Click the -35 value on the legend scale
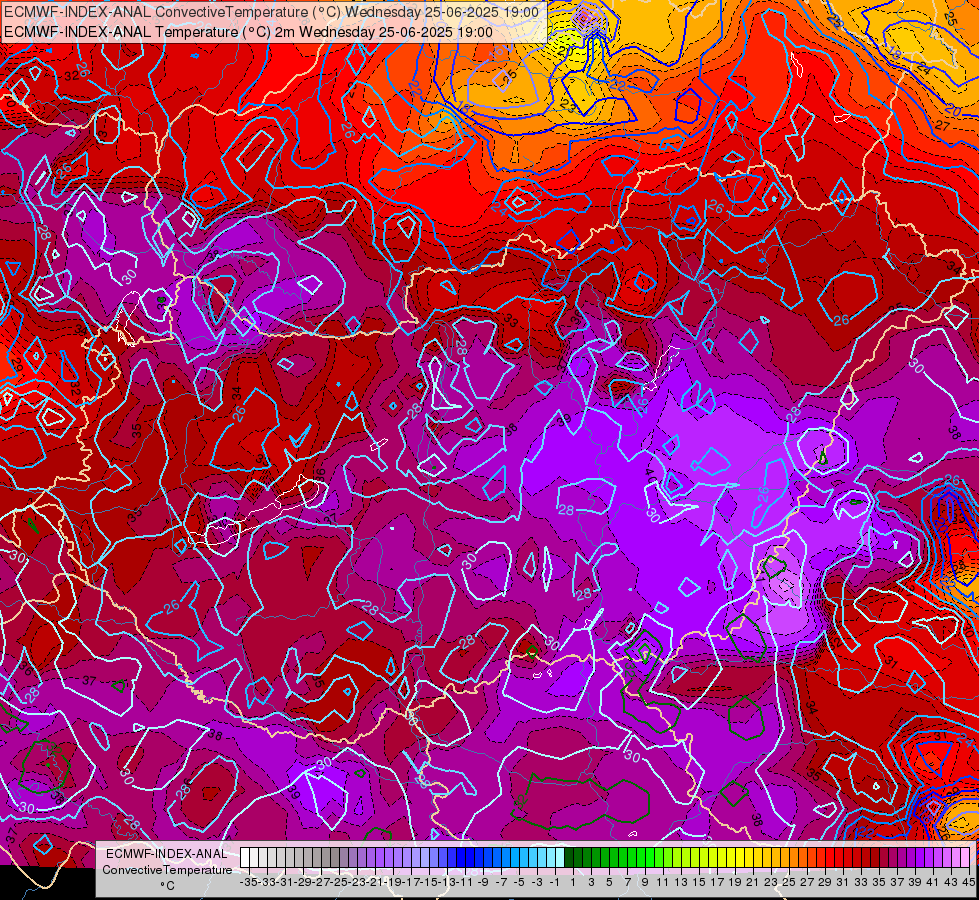 click(x=248, y=882)
